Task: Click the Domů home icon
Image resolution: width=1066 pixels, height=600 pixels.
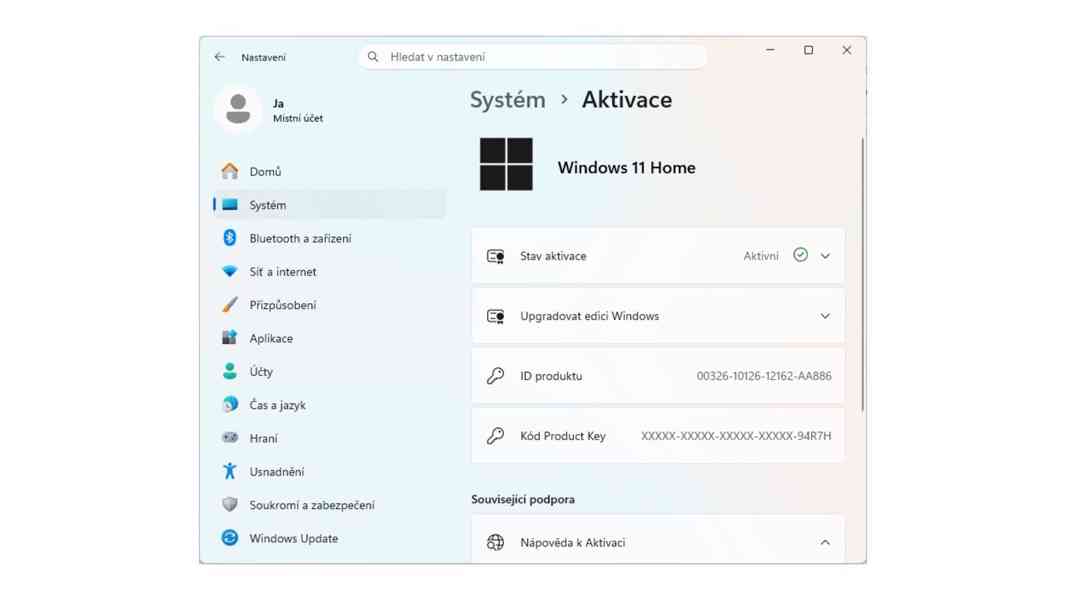Action: pyautogui.click(x=230, y=171)
